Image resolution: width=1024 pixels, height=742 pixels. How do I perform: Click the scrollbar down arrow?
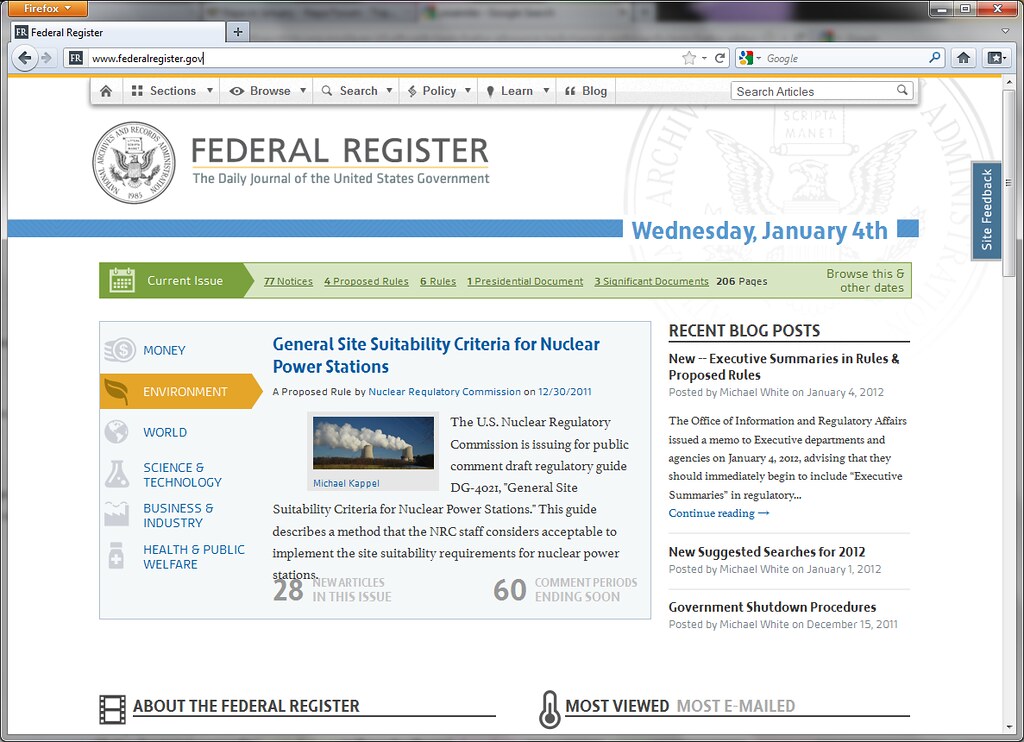(1010, 727)
